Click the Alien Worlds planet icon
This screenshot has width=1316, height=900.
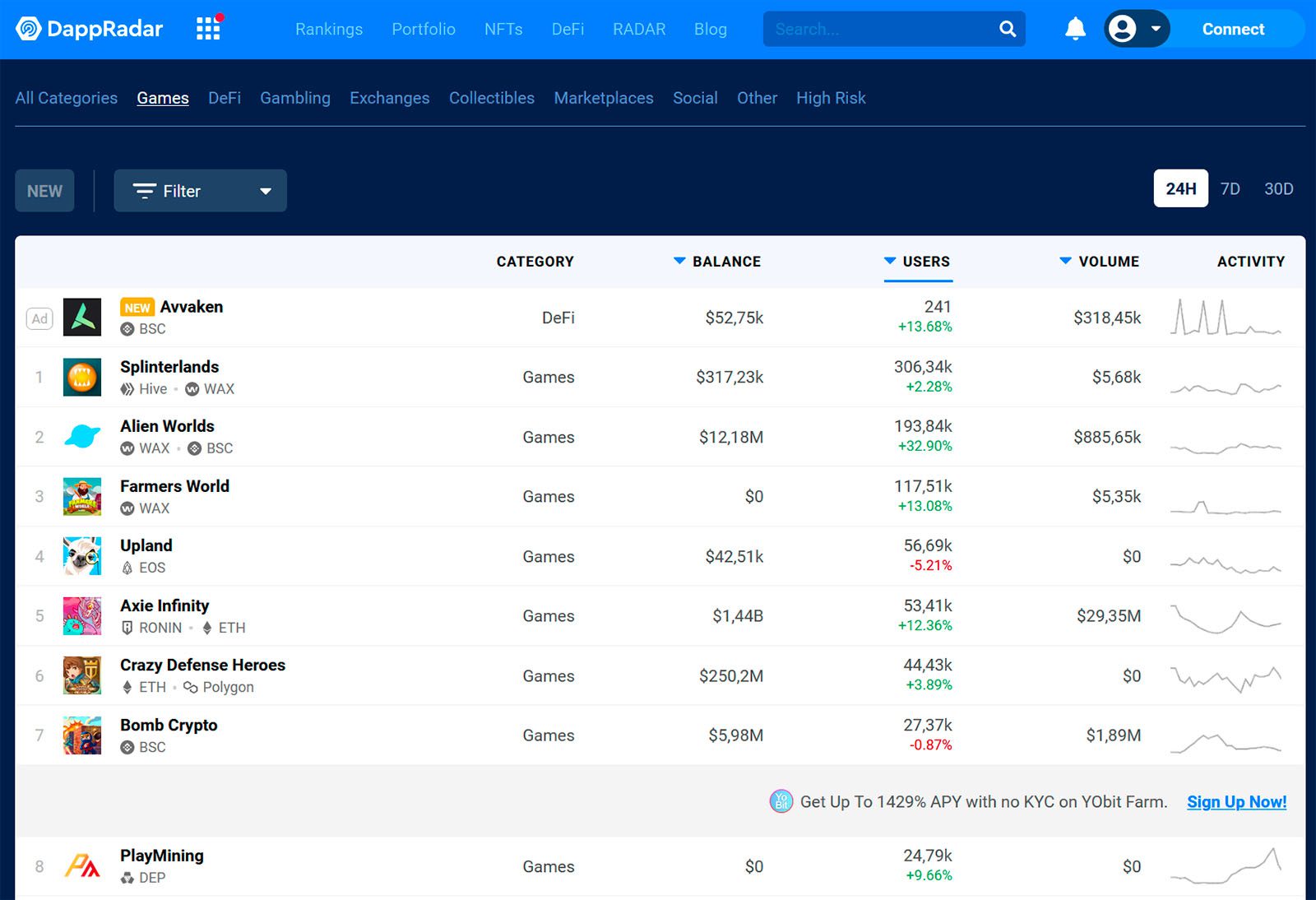coord(82,437)
